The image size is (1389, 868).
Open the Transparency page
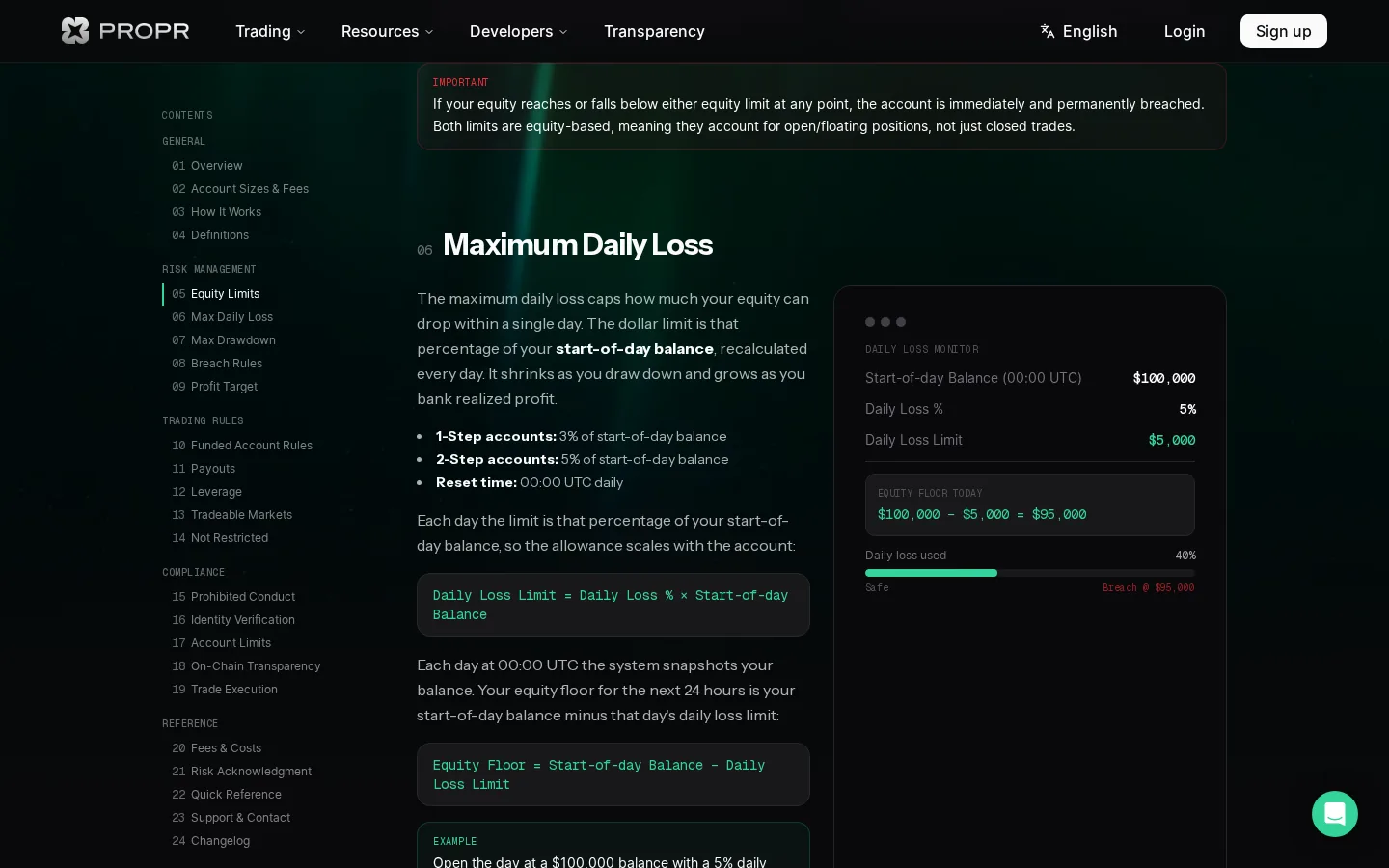(654, 31)
